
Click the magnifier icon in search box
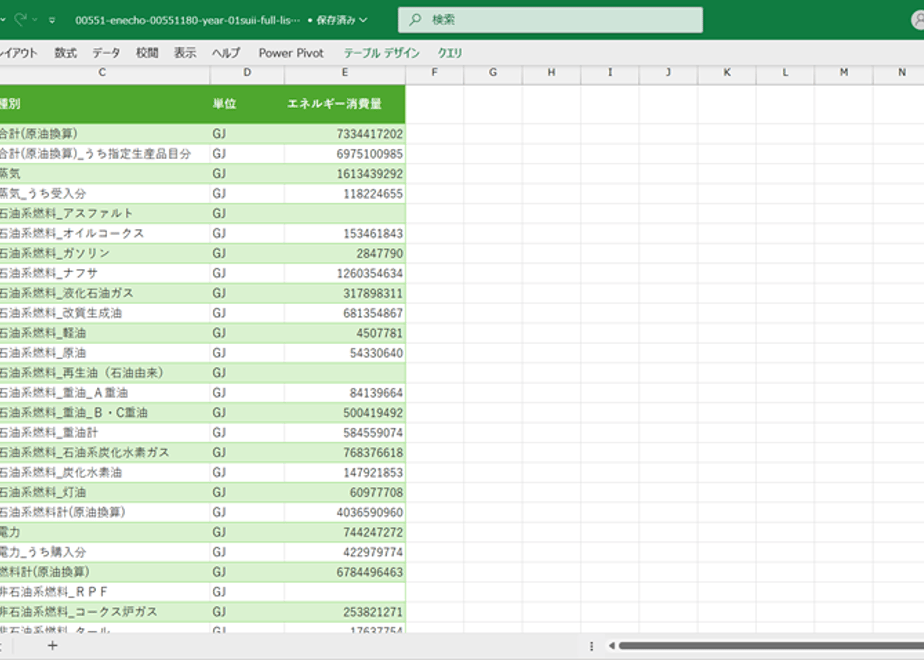click(415, 19)
